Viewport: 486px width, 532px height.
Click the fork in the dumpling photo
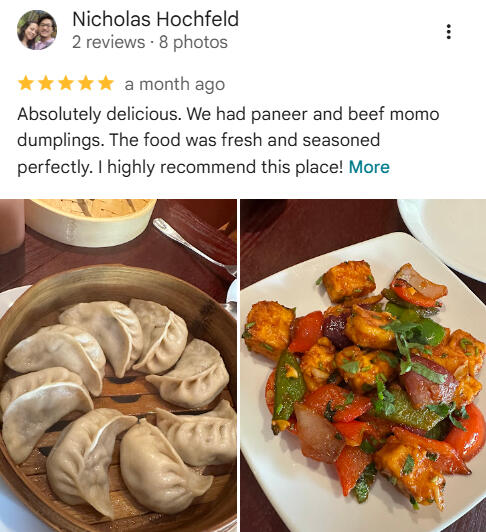click(195, 246)
